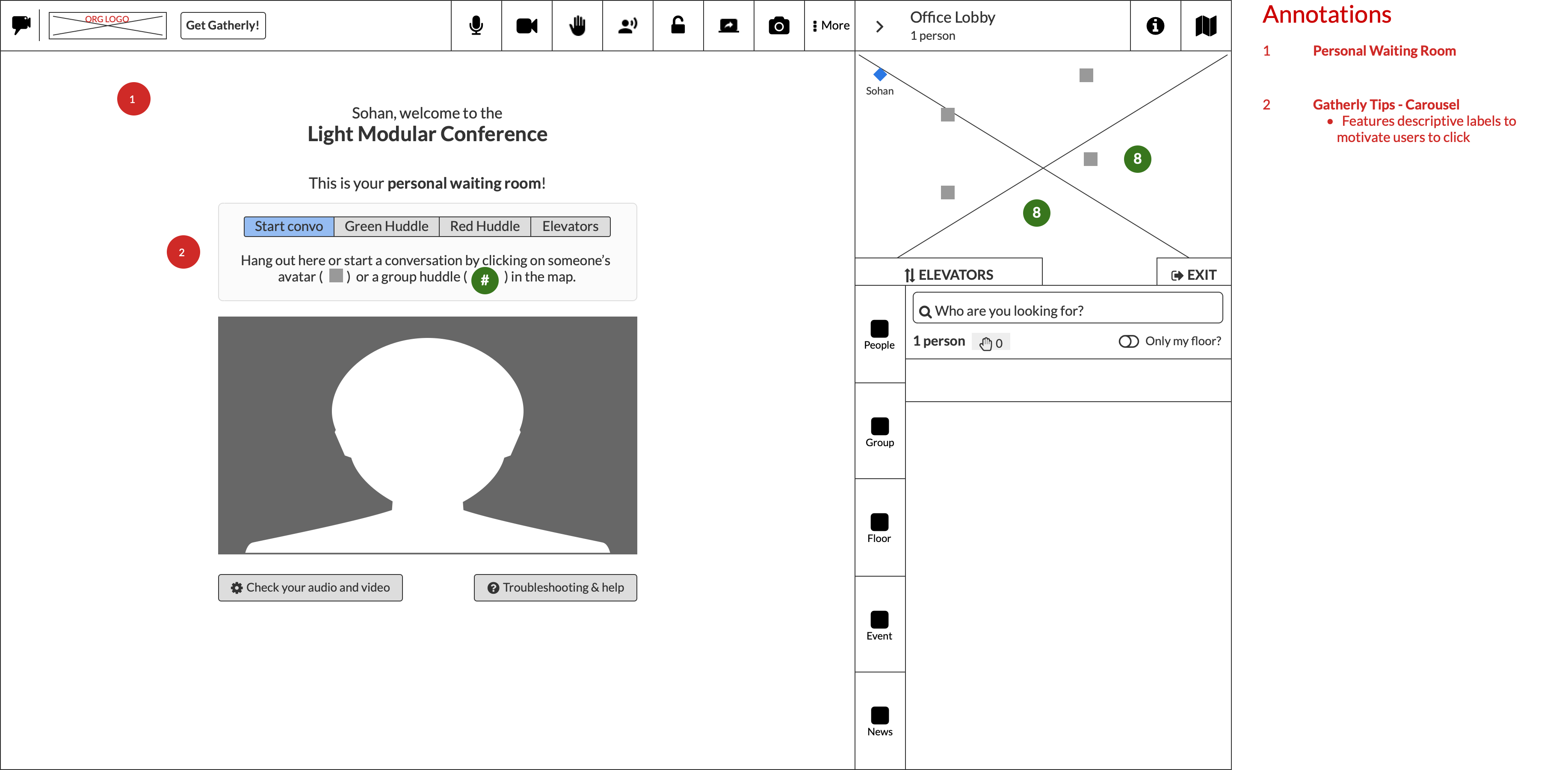Switch to the Elevators tip tab
1568x770 pixels.
[x=570, y=226]
